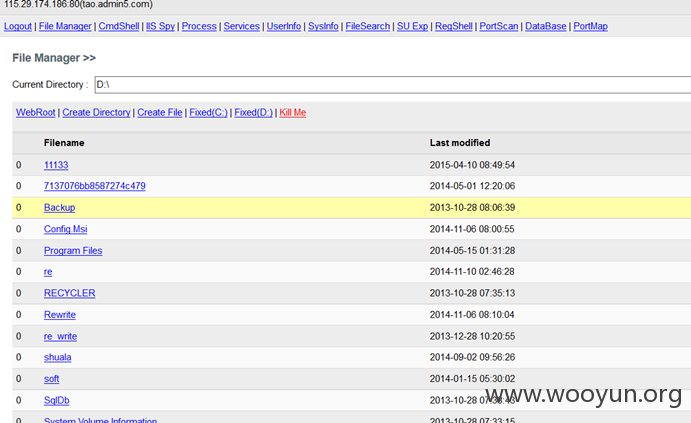691x423 pixels.
Task: Open SysInfo in the navigation bar
Action: 323,26
